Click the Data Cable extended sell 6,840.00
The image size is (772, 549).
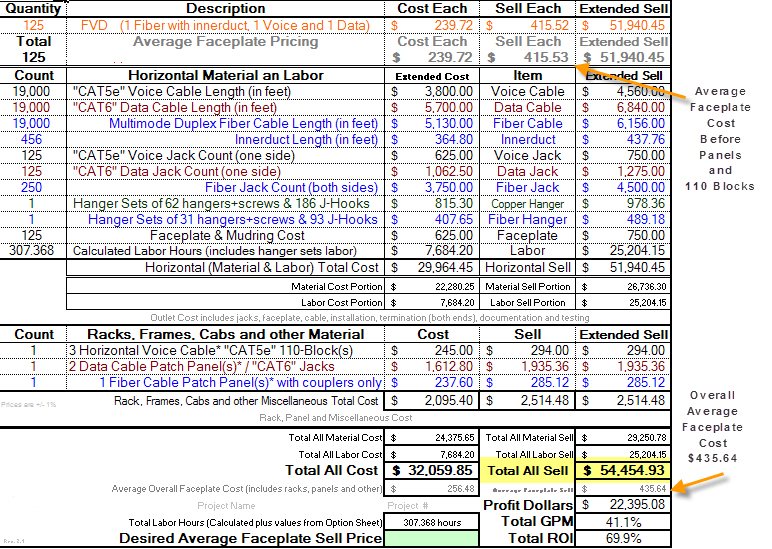[623, 107]
